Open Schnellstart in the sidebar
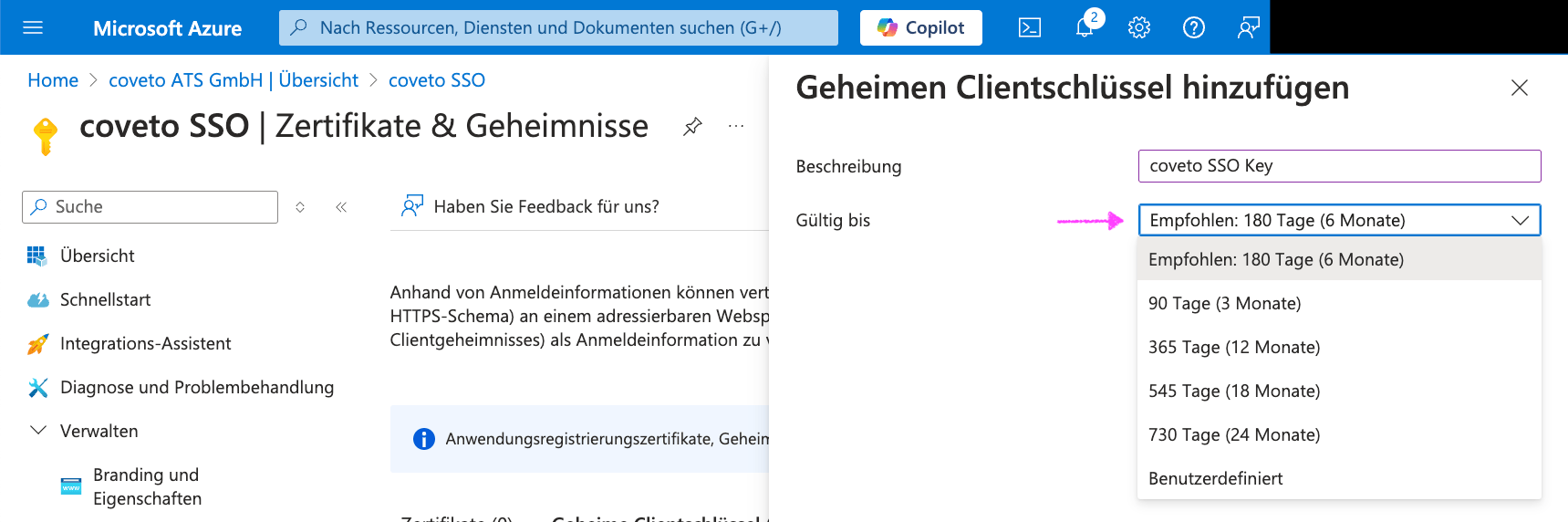This screenshot has width=1568, height=522. click(105, 299)
